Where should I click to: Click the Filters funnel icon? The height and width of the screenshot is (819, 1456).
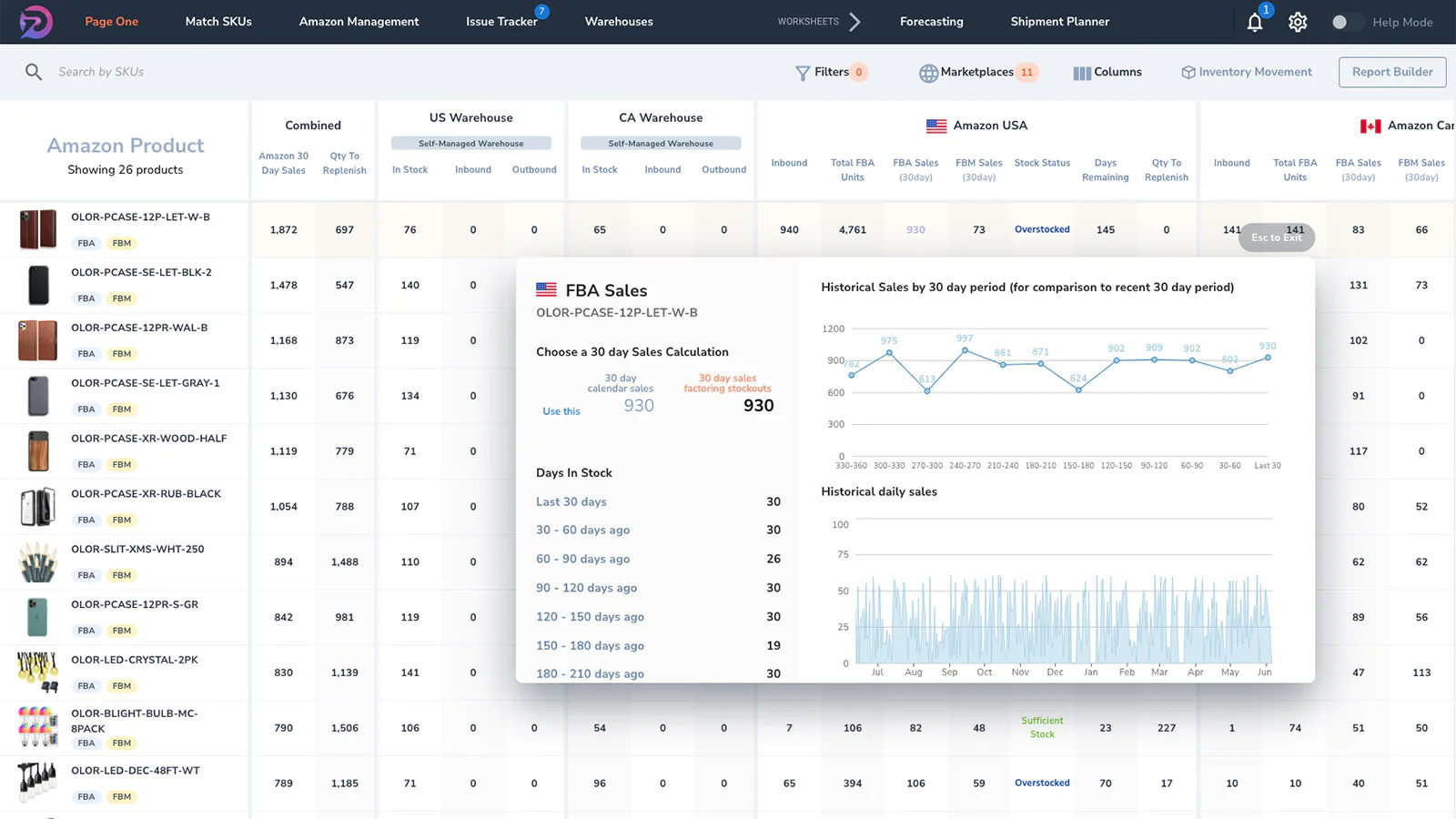[803, 72]
